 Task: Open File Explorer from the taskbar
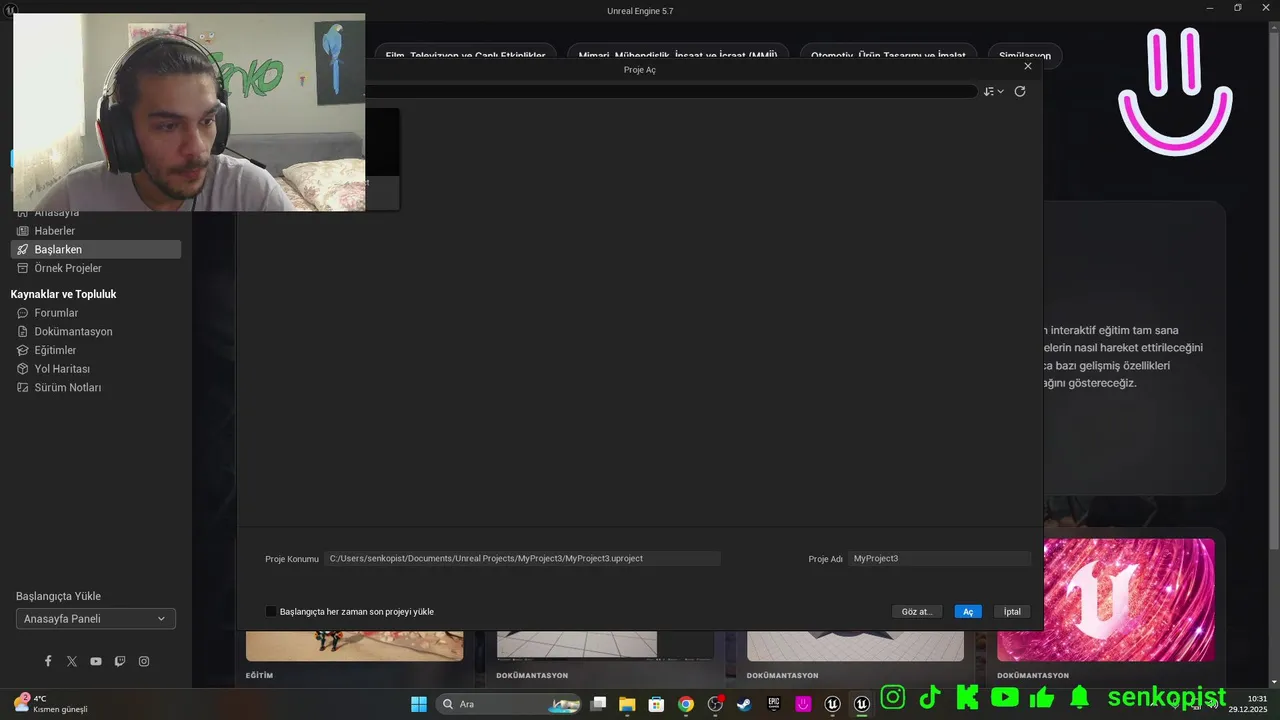pos(627,704)
